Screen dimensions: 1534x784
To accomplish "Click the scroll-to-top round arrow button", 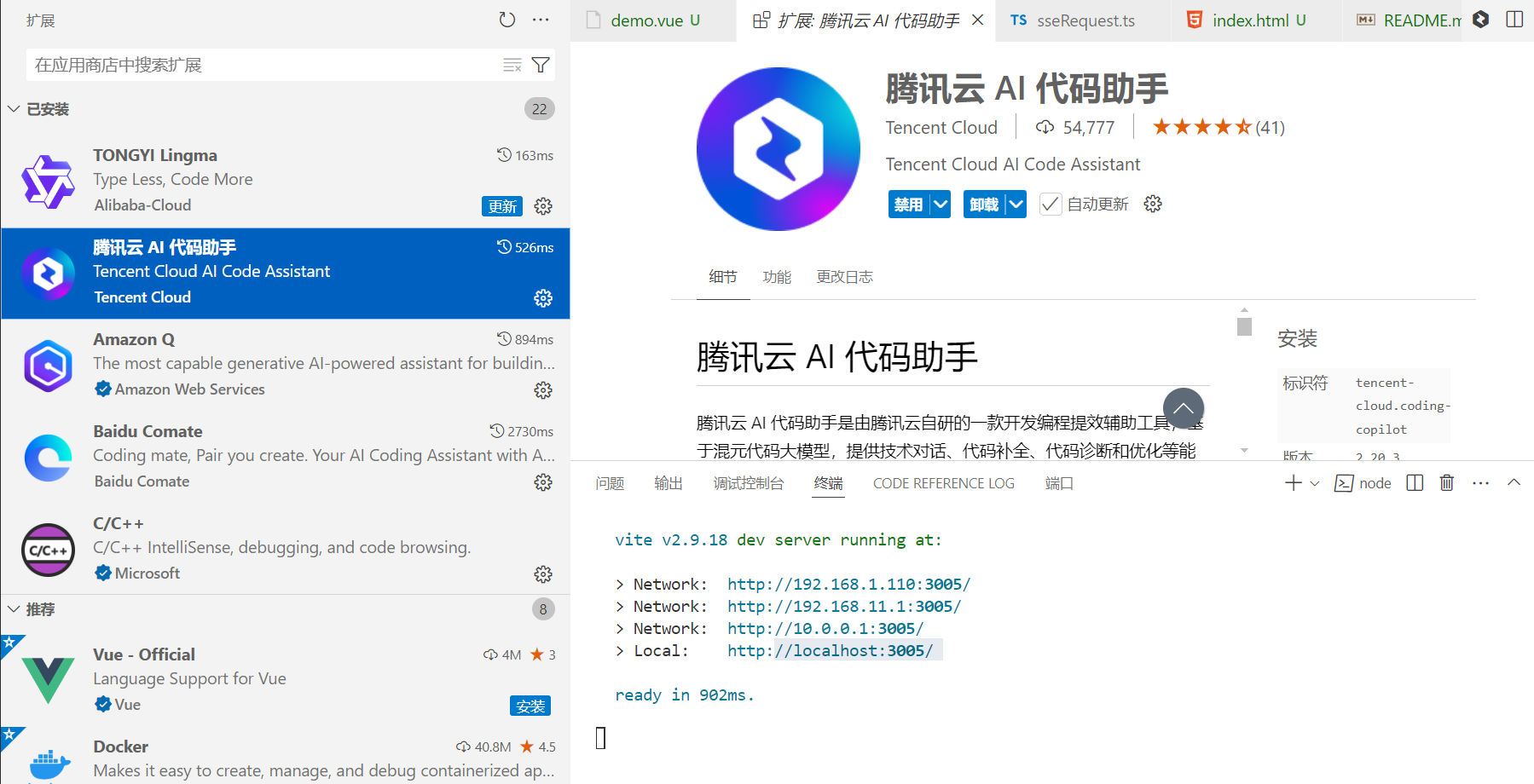I will (1184, 408).
